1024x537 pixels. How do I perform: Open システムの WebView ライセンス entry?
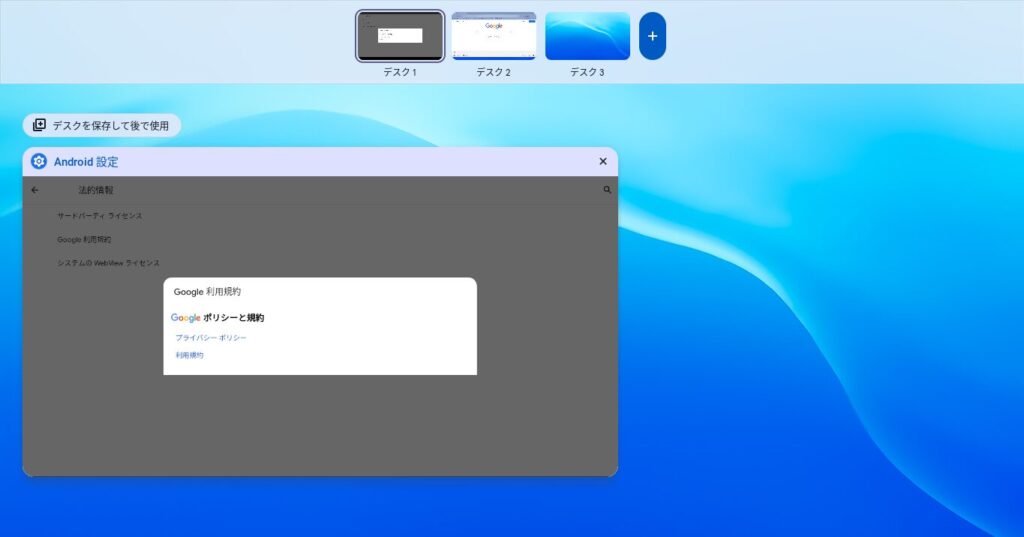[x=108, y=263]
